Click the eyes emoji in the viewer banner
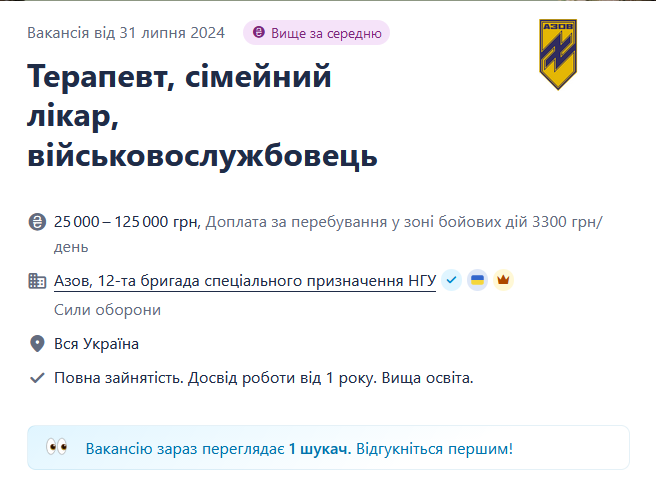 click(x=57, y=447)
